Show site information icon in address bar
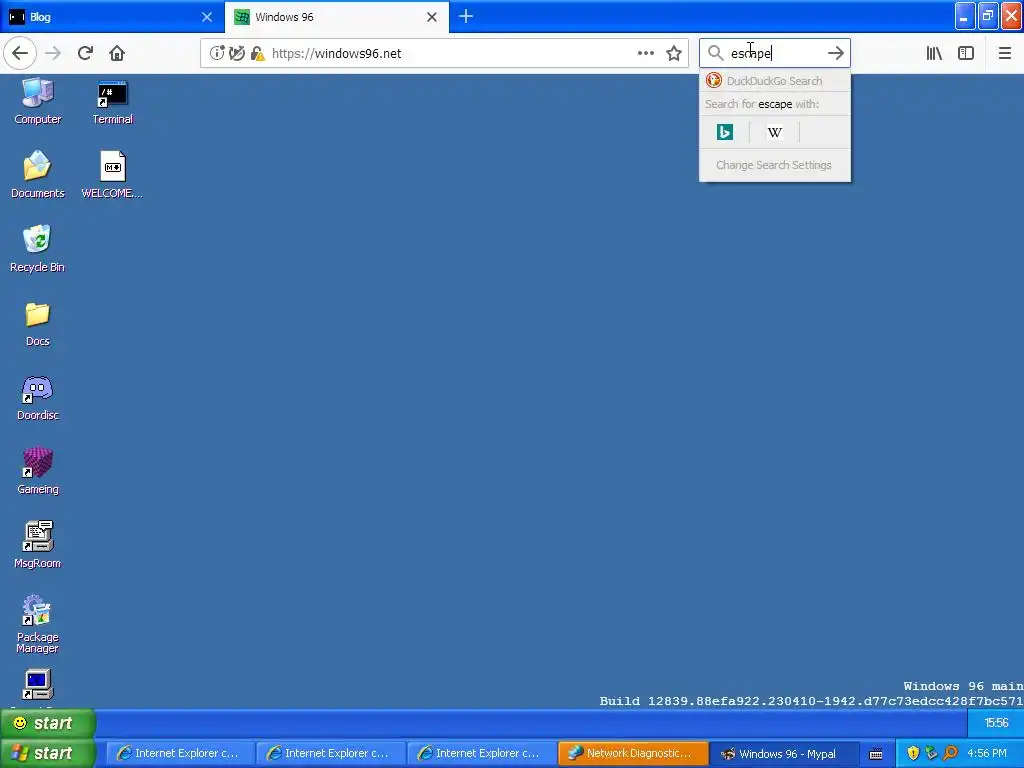1024x768 pixels. click(216, 53)
